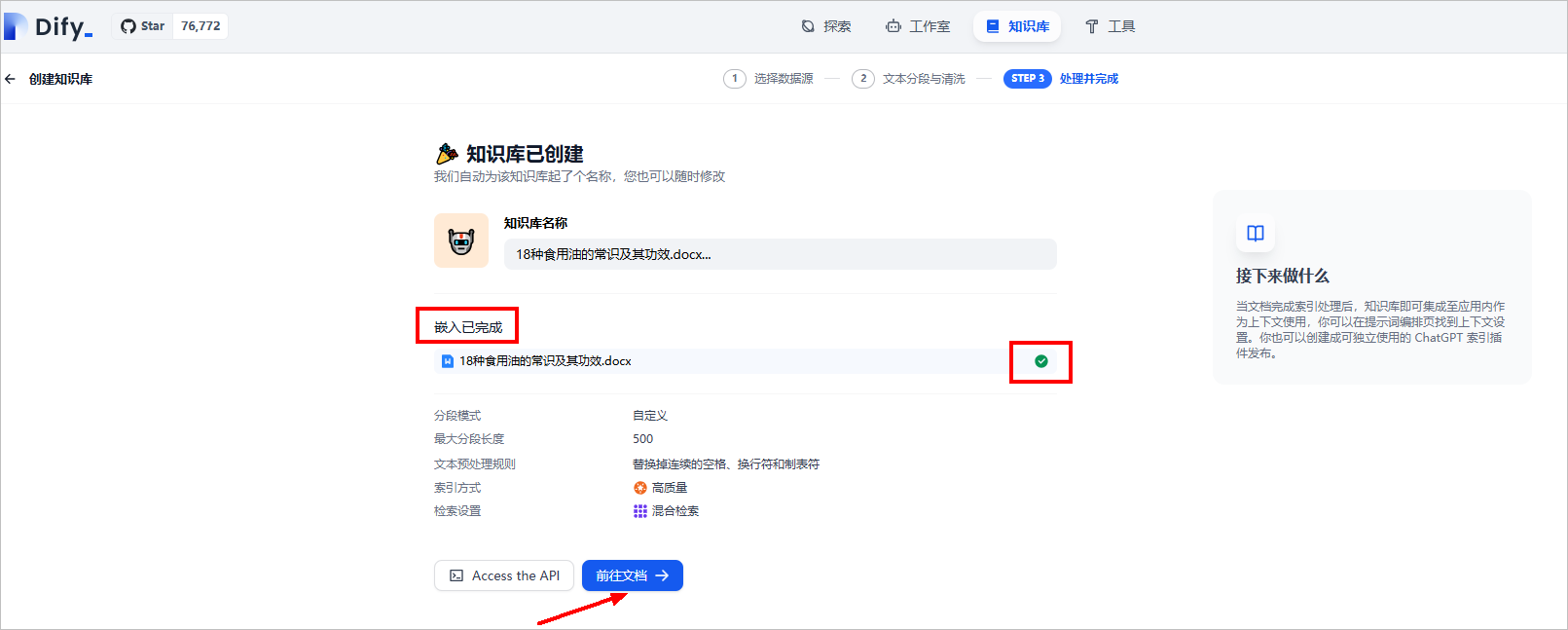Click the 知识库已创建 heading
Screen dimensions: 1568x630
pyautogui.click(x=525, y=154)
